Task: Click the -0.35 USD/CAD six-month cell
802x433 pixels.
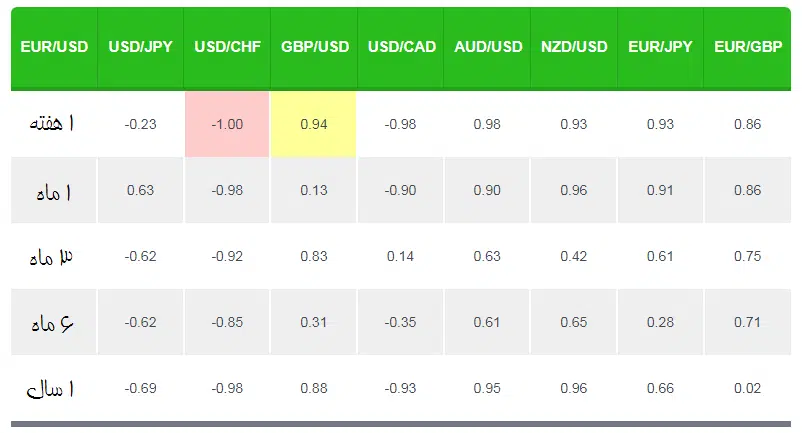Action: pyautogui.click(x=400, y=322)
